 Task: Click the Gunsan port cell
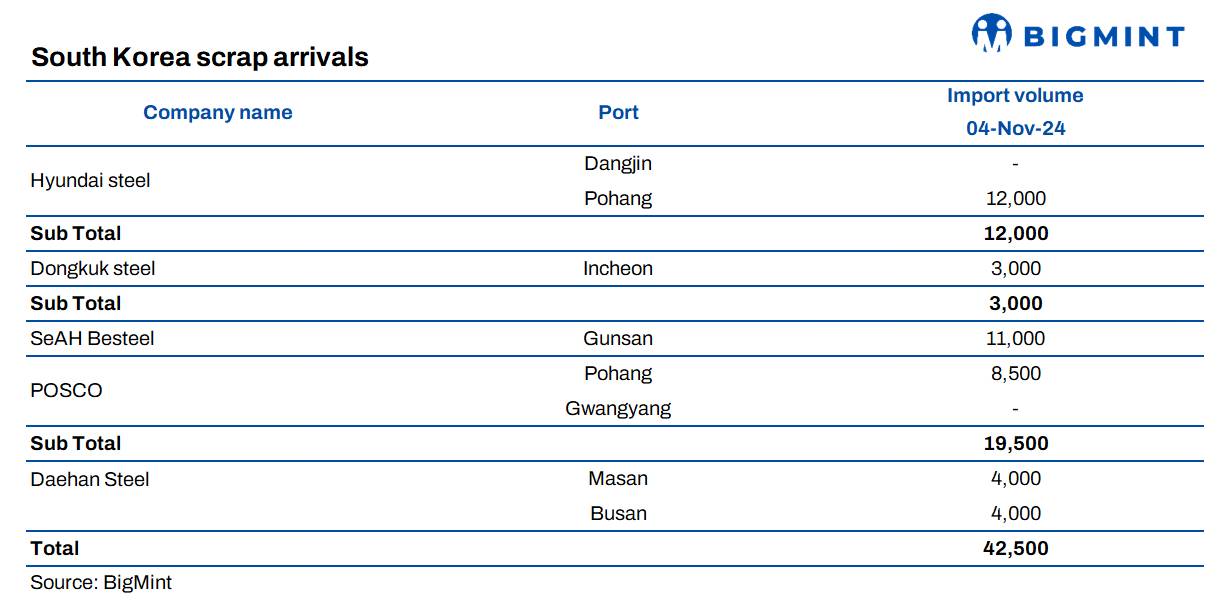(618, 338)
